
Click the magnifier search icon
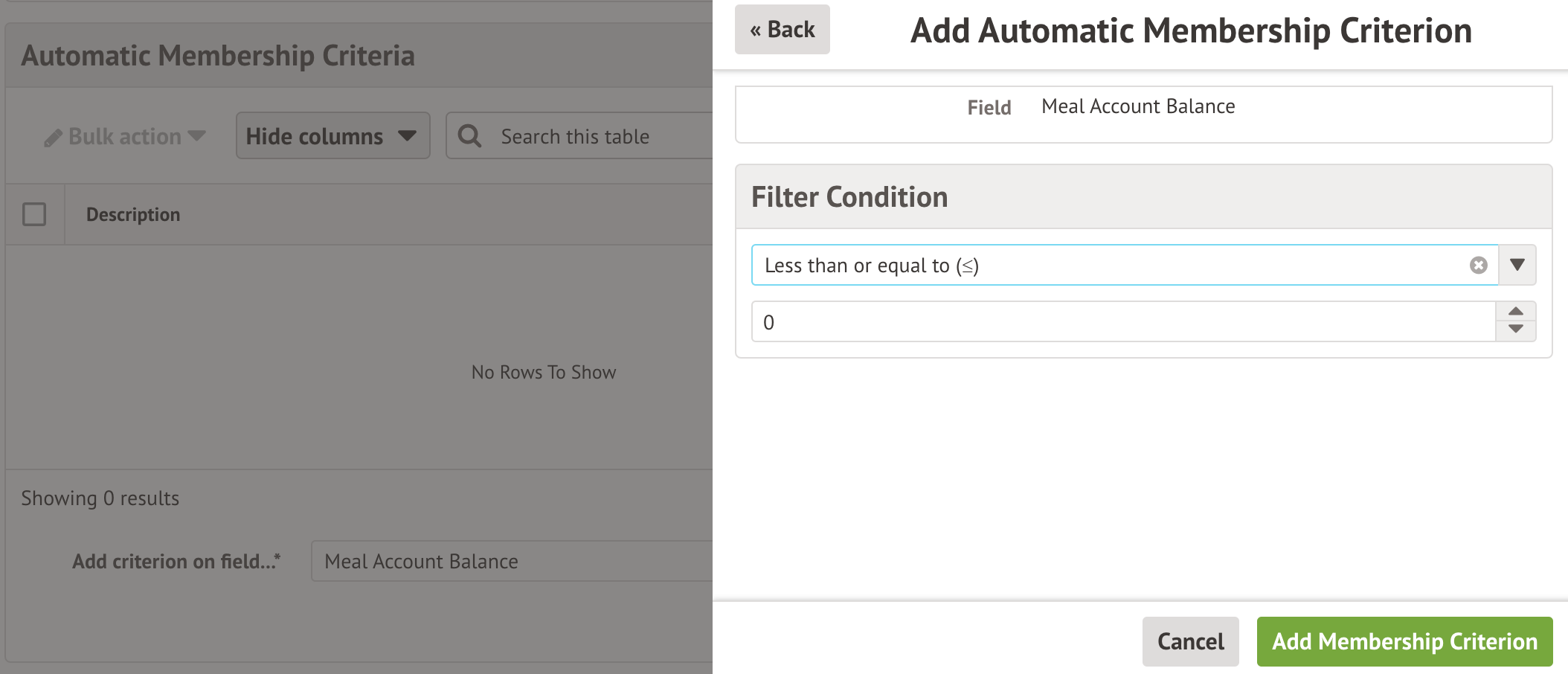[469, 136]
